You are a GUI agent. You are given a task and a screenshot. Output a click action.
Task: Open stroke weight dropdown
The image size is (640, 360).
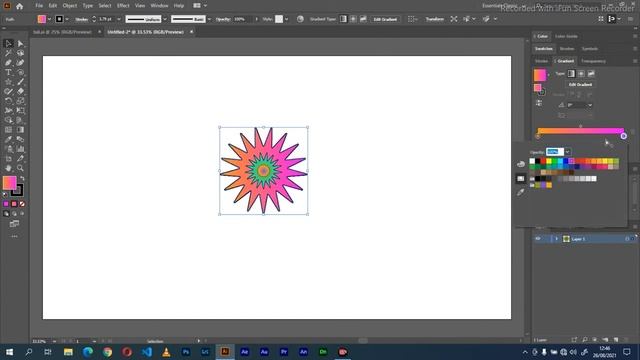click(119, 19)
